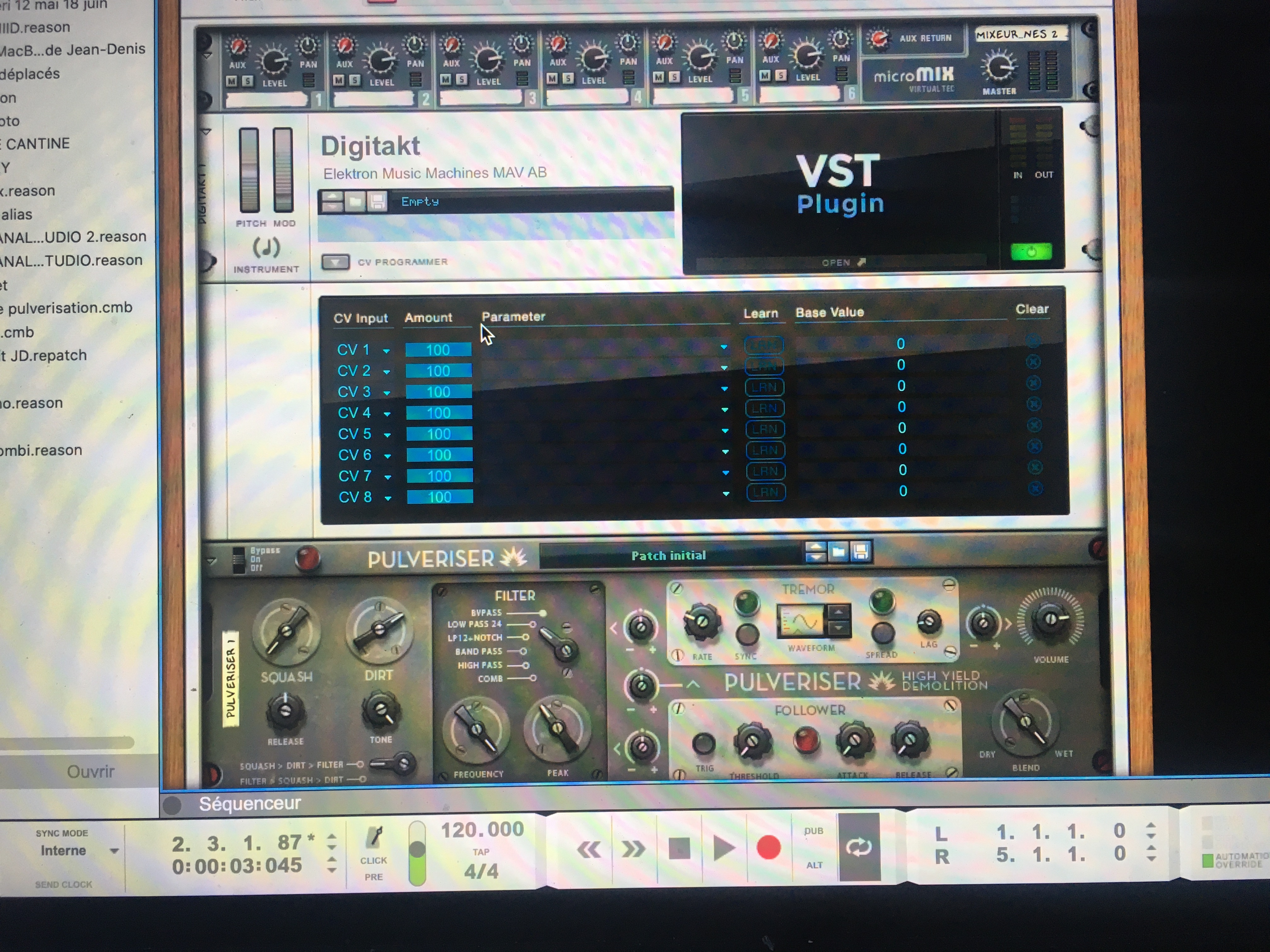Viewport: 1270px width, 952px height.
Task: Click the Pulveriser patch up/down selector arrows
Action: [x=816, y=552]
